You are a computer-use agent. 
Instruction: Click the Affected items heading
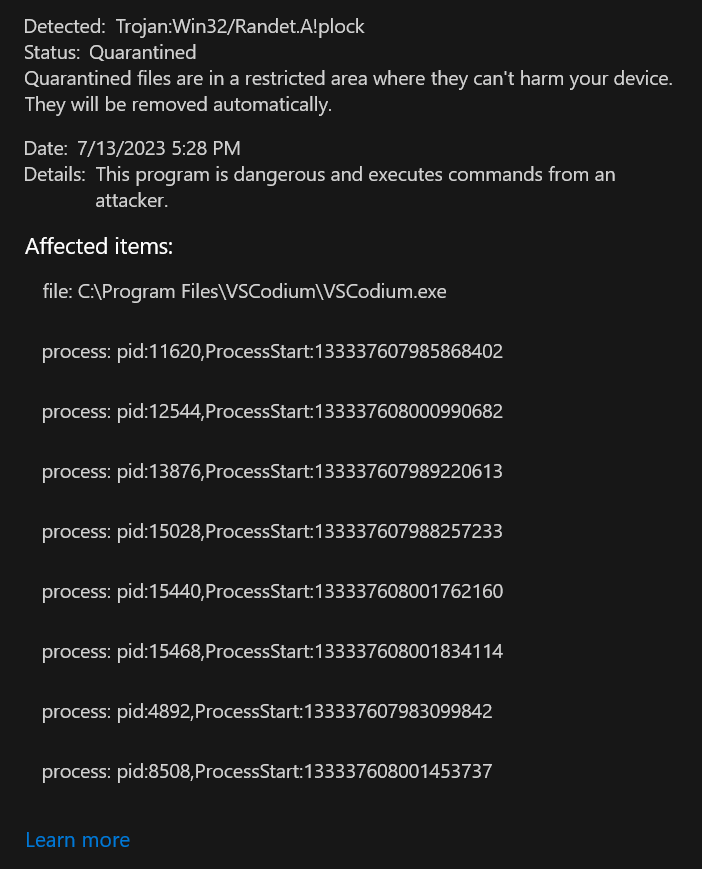(x=98, y=246)
